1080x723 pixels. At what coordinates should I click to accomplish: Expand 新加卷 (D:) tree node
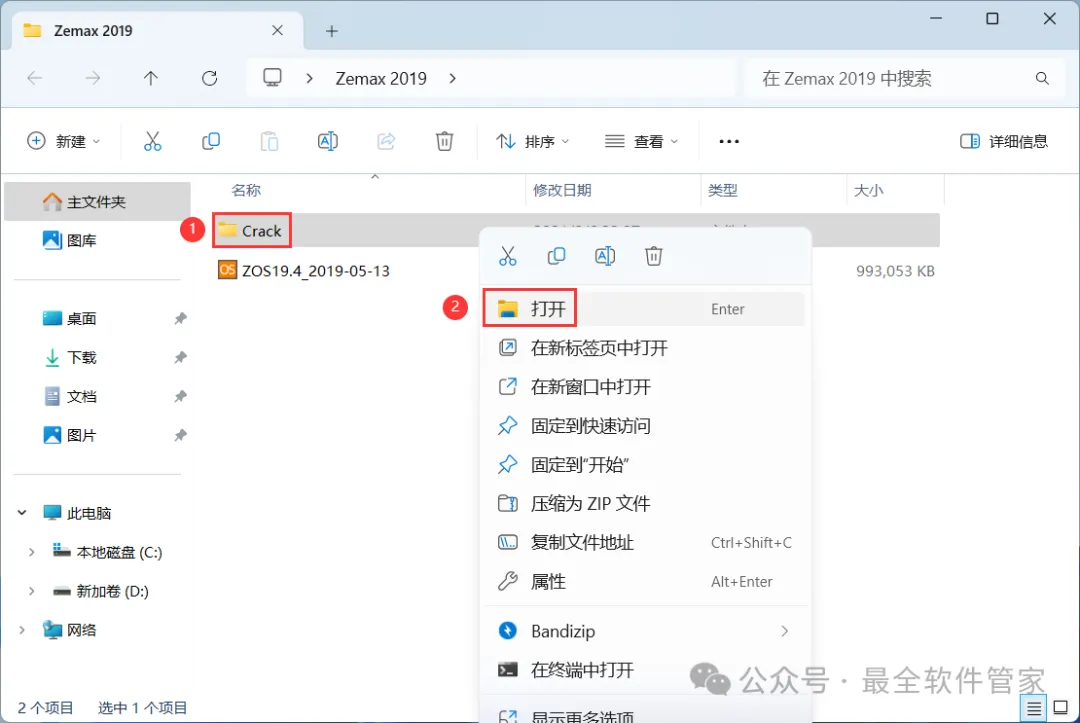pyautogui.click(x=32, y=591)
